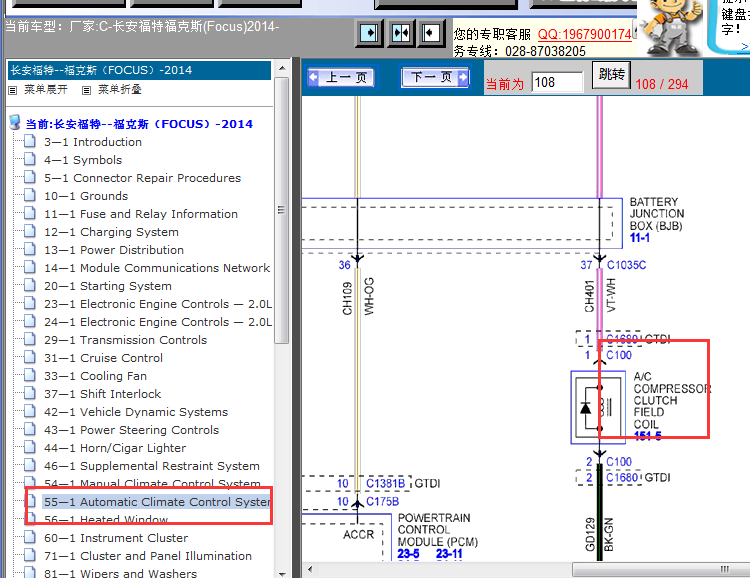Click the upper C100 connector label
The height and width of the screenshot is (578, 750).
[x=619, y=355]
